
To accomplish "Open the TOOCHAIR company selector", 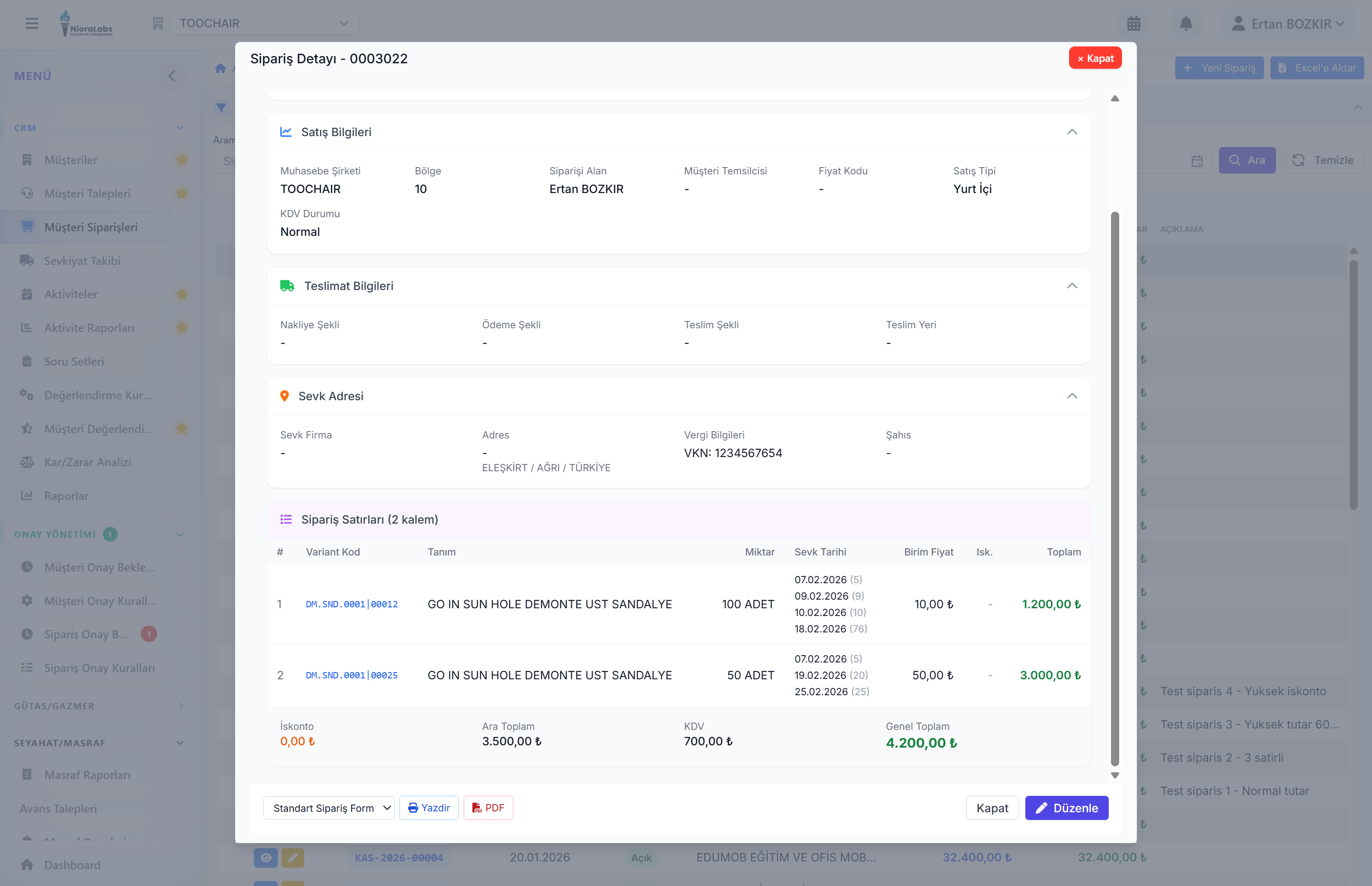I will [x=264, y=24].
